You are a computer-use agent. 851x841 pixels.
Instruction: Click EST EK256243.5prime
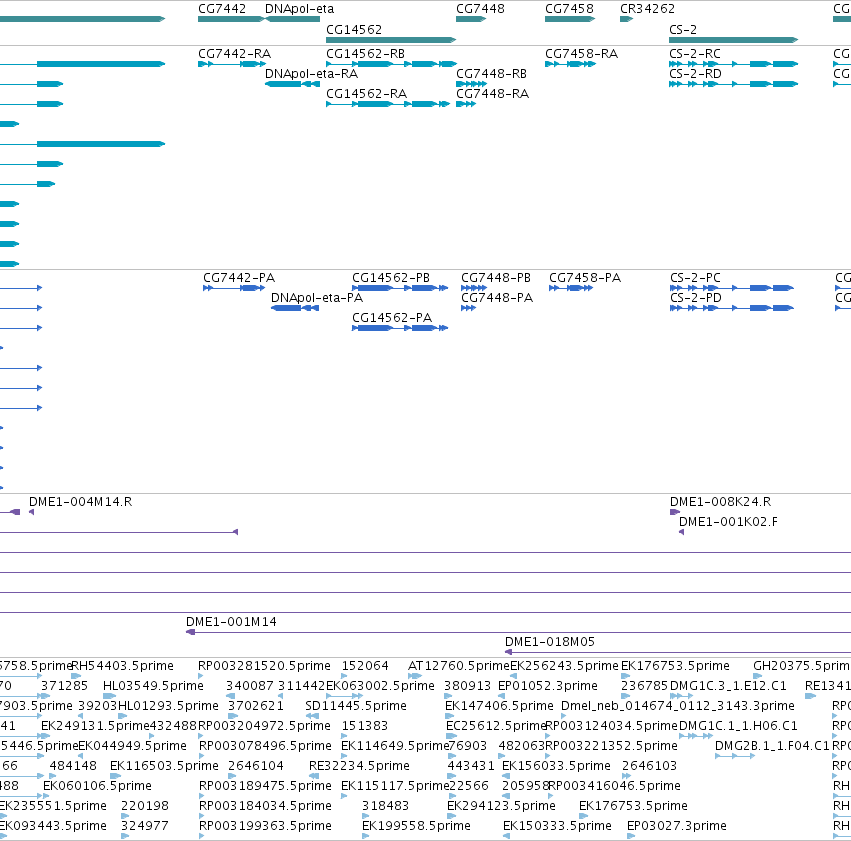[564, 666]
